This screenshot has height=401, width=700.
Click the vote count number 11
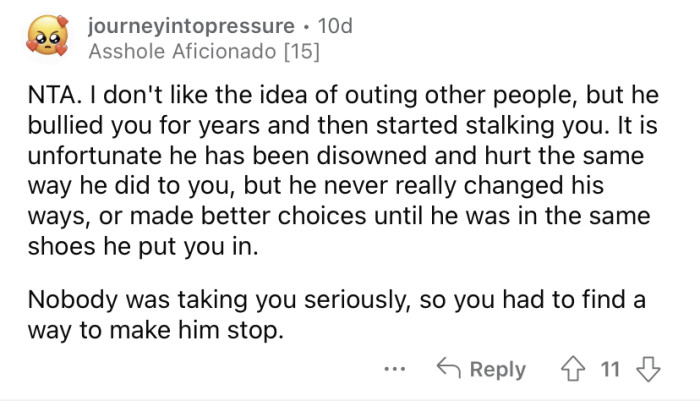coord(609,370)
